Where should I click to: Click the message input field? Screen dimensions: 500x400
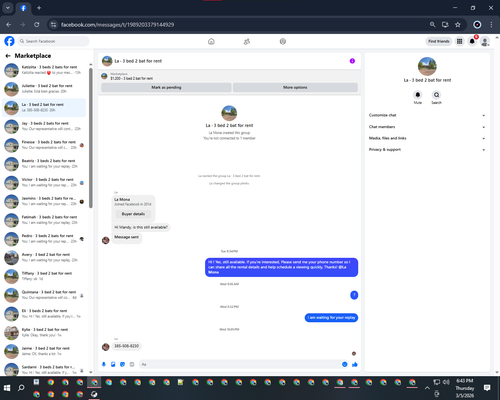[244, 364]
